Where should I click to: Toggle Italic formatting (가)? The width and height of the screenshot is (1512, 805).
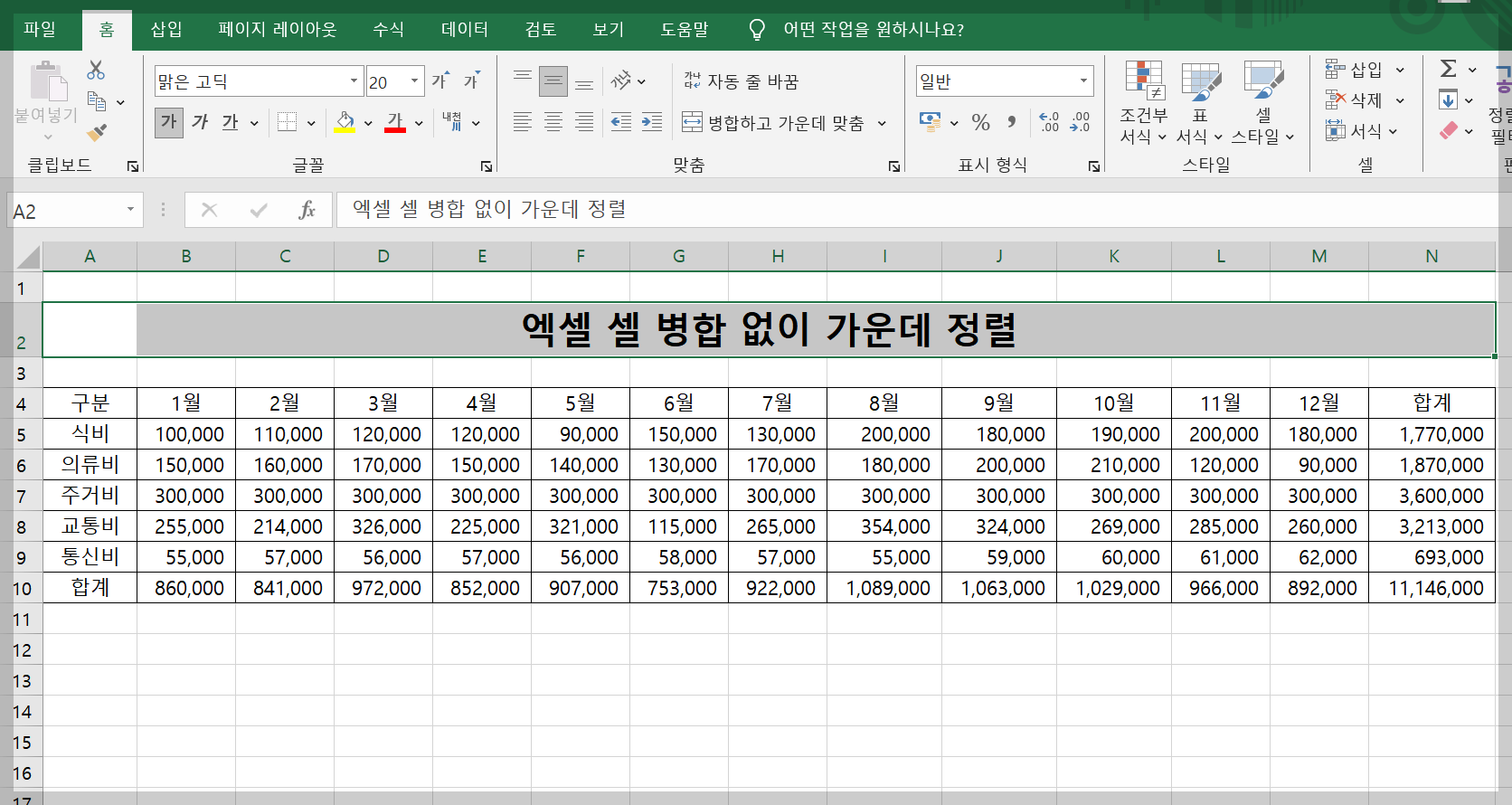(x=200, y=122)
